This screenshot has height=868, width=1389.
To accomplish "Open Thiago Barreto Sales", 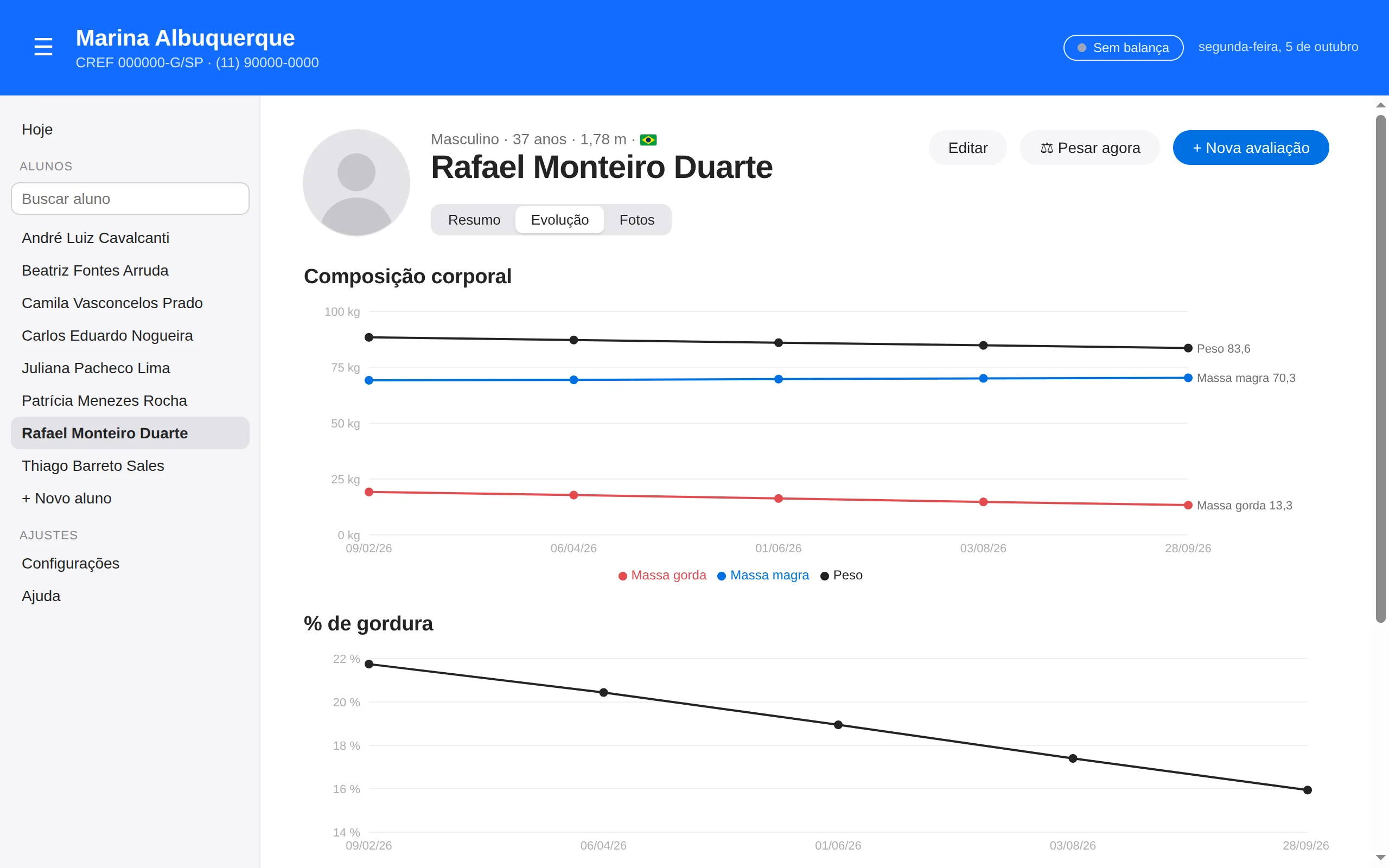I will point(130,465).
